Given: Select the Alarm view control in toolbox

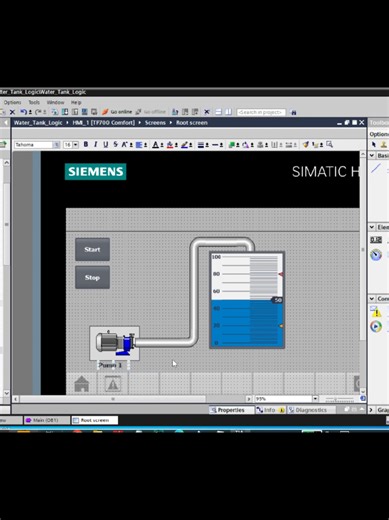Looking at the screenshot, I should pos(376,311).
